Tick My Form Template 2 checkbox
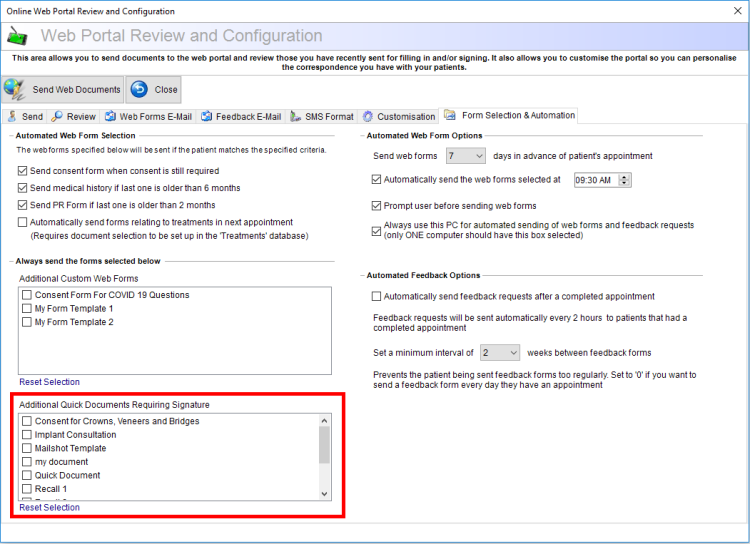 pyautogui.click(x=27, y=322)
